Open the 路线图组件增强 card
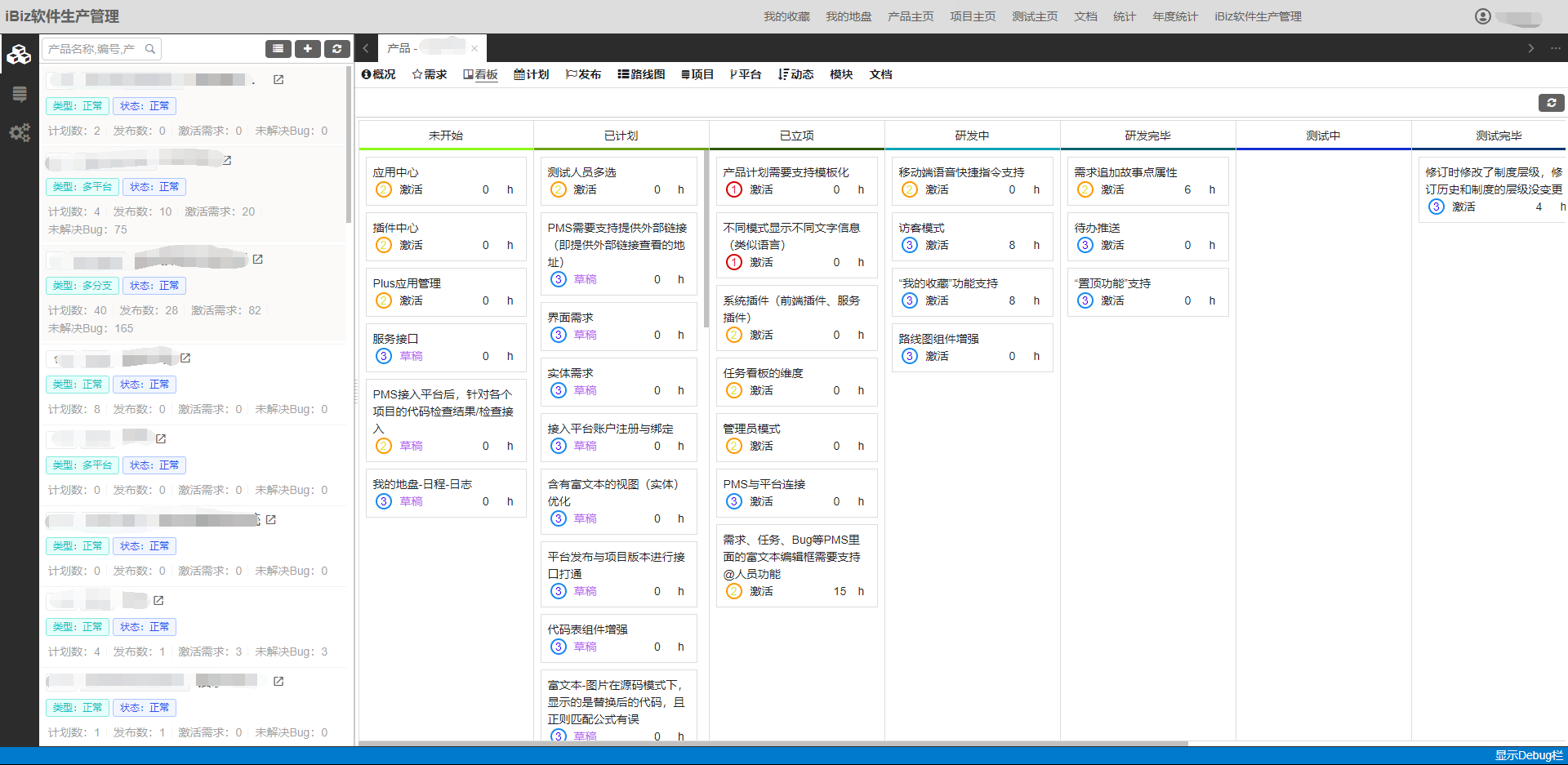The image size is (1568, 765). (x=972, y=348)
